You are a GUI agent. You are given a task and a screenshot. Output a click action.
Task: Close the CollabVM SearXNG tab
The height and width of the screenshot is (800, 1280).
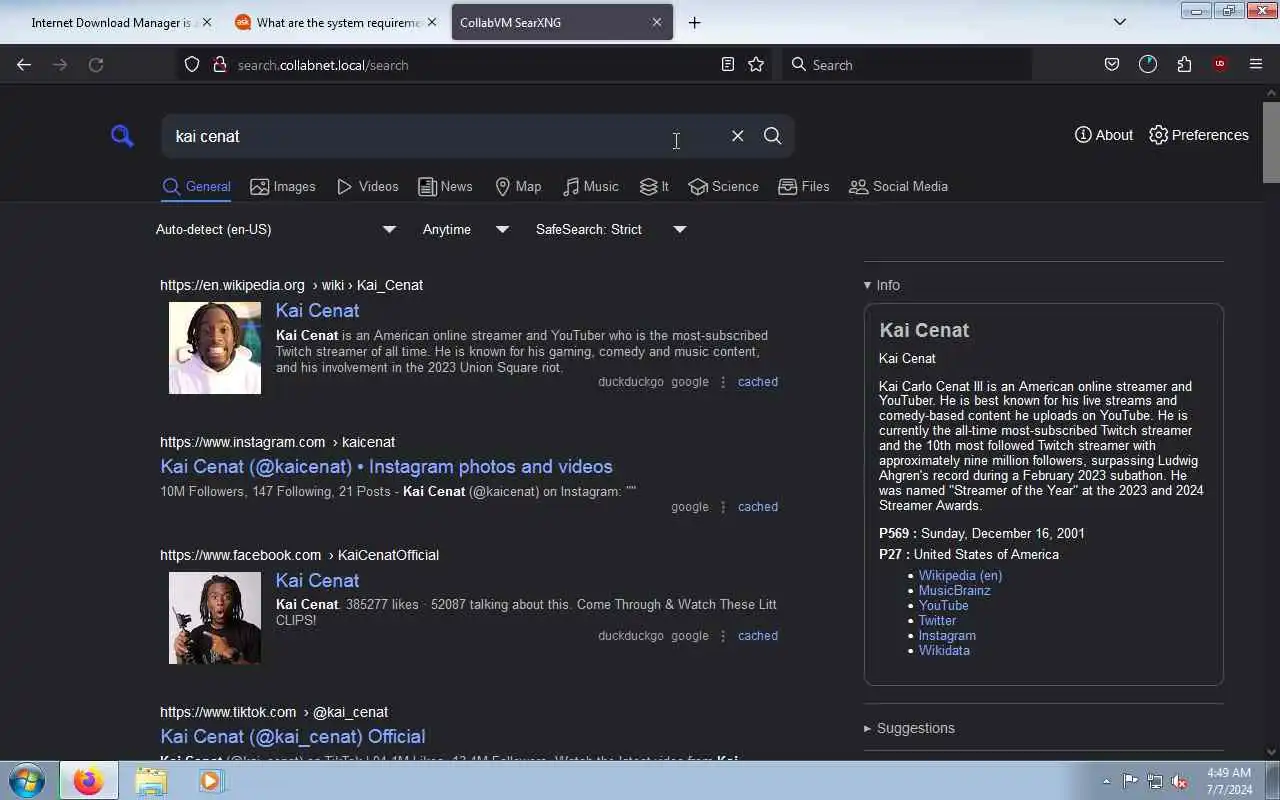[657, 22]
